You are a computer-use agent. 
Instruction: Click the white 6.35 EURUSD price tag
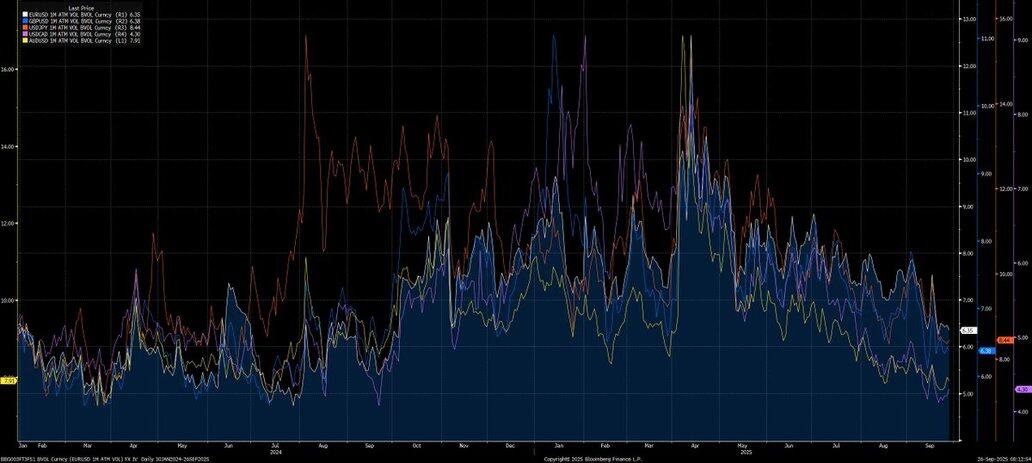tap(969, 331)
